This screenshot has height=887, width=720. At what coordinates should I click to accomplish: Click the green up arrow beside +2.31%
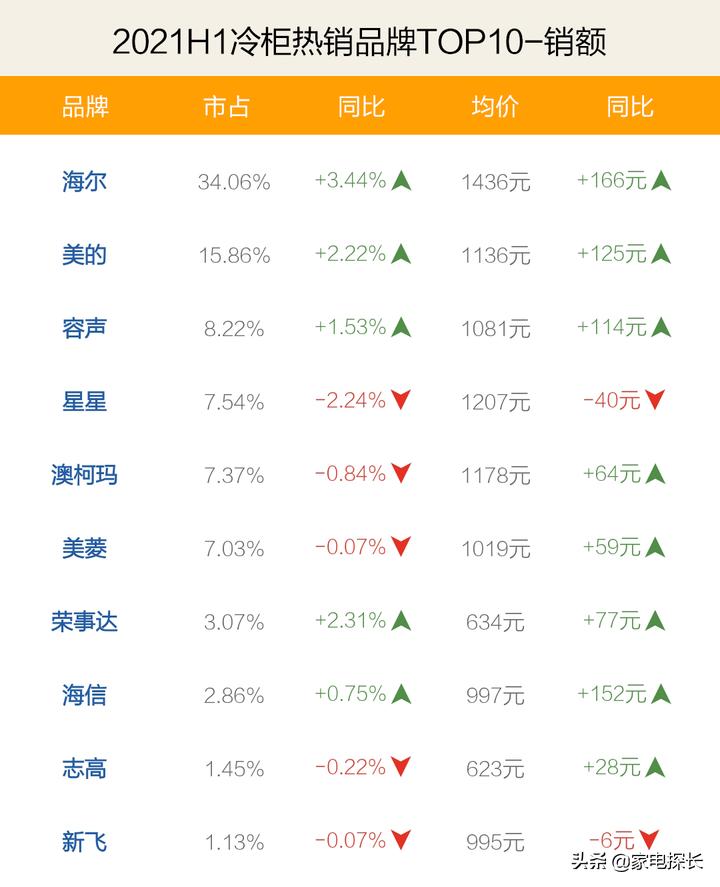tap(401, 621)
